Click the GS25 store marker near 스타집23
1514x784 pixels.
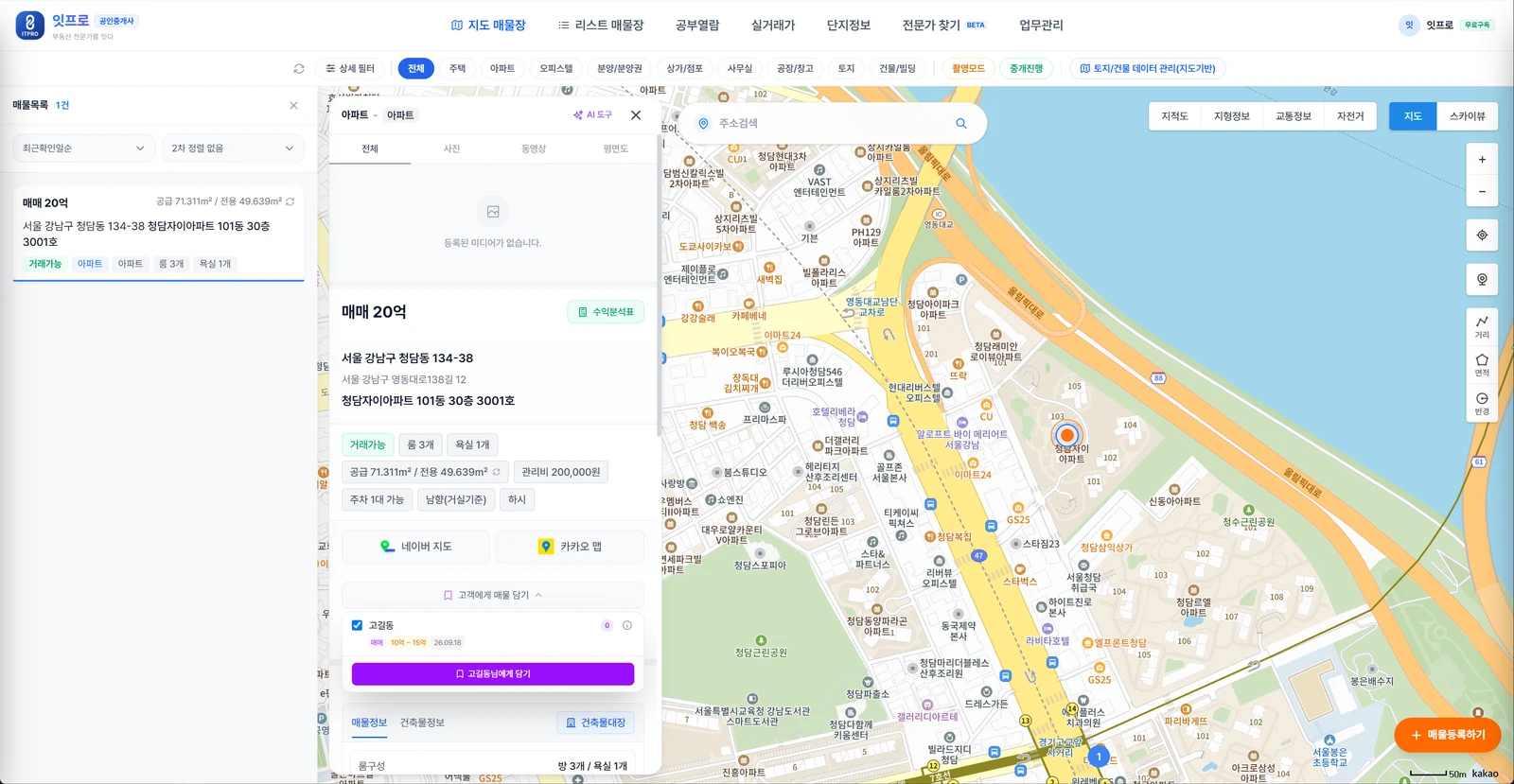coord(1018,509)
